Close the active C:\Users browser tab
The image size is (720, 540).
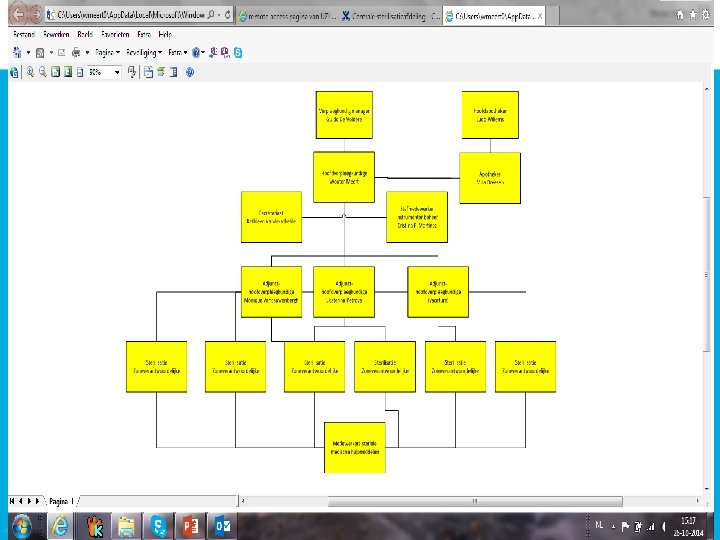pos(540,16)
